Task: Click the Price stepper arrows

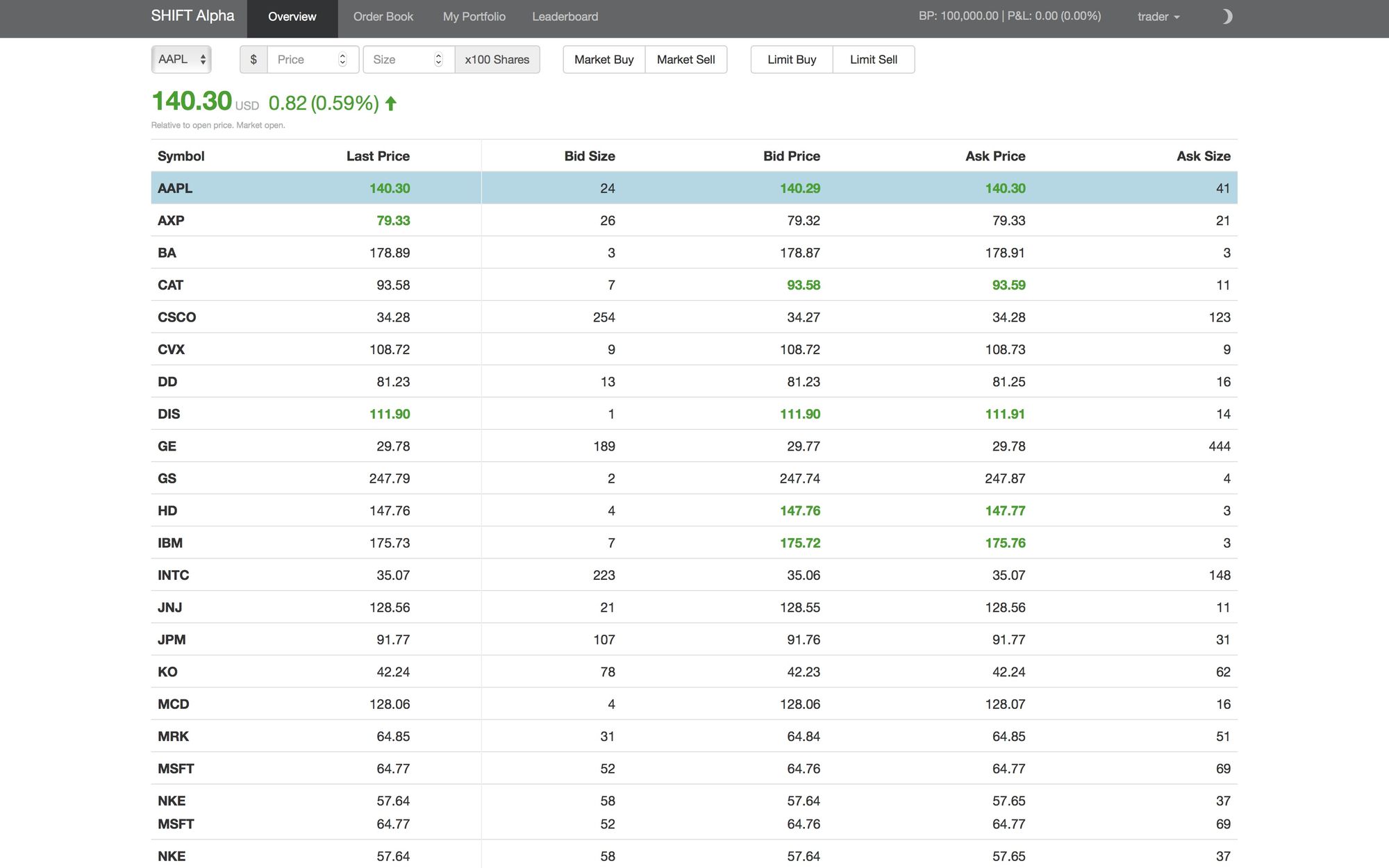Action: point(342,60)
